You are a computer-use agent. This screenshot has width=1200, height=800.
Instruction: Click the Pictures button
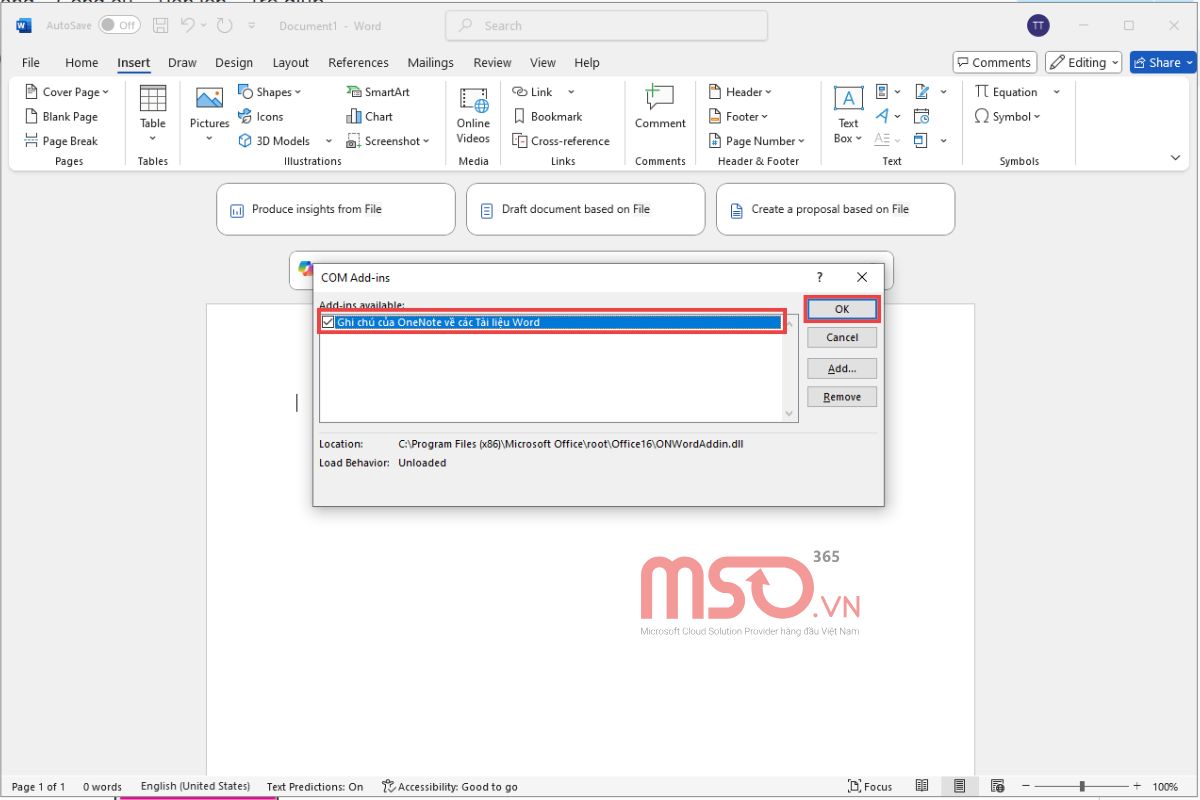(x=209, y=113)
